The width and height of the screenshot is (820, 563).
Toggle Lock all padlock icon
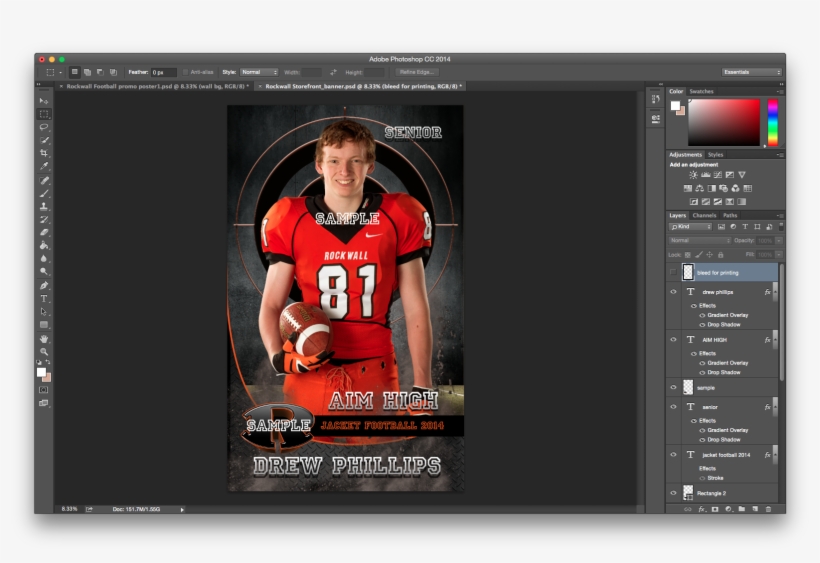(721, 255)
